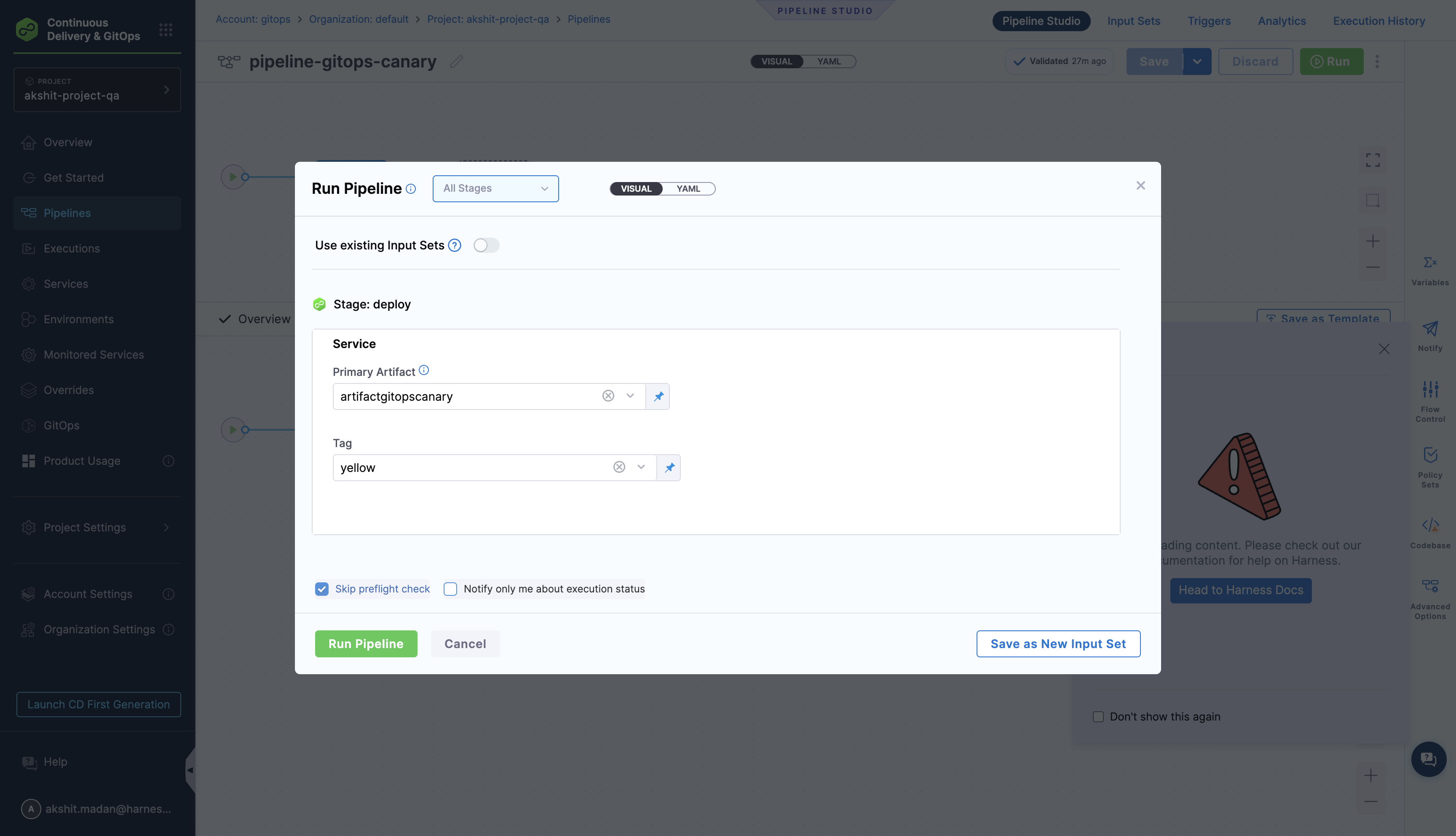
Task: Clear the yellow Tag value
Action: point(618,467)
